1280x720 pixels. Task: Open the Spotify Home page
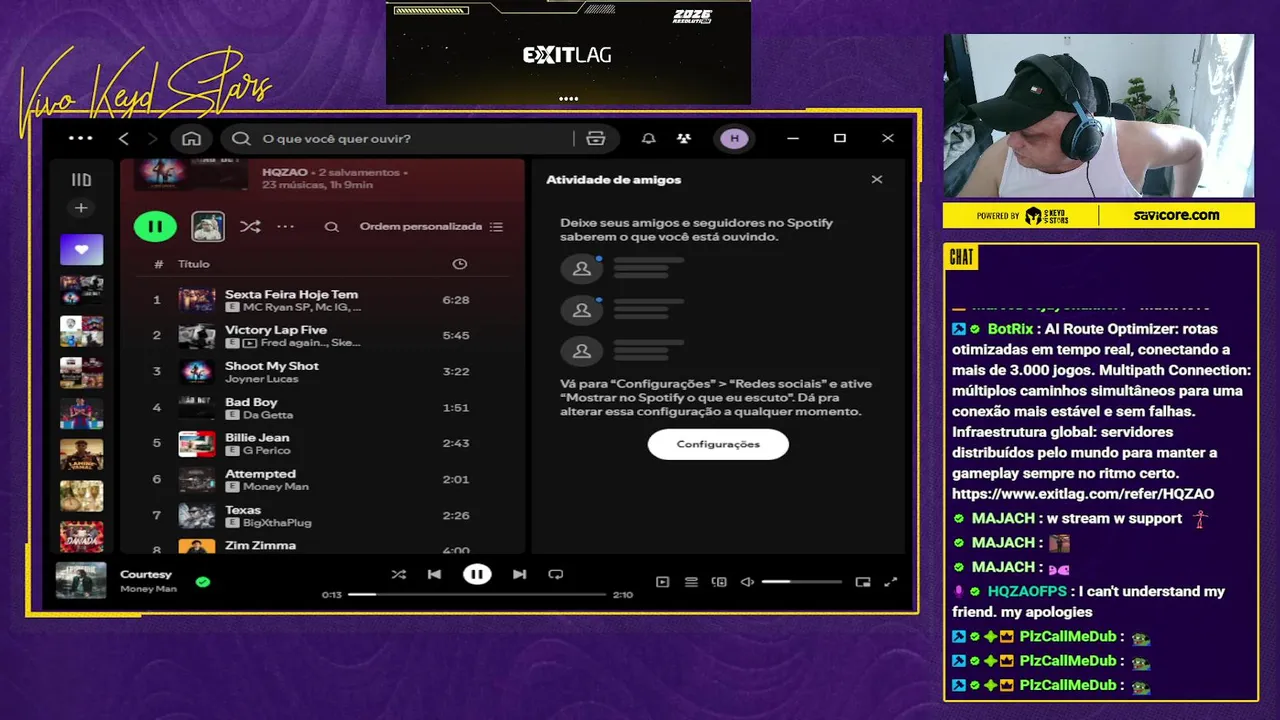coord(192,138)
